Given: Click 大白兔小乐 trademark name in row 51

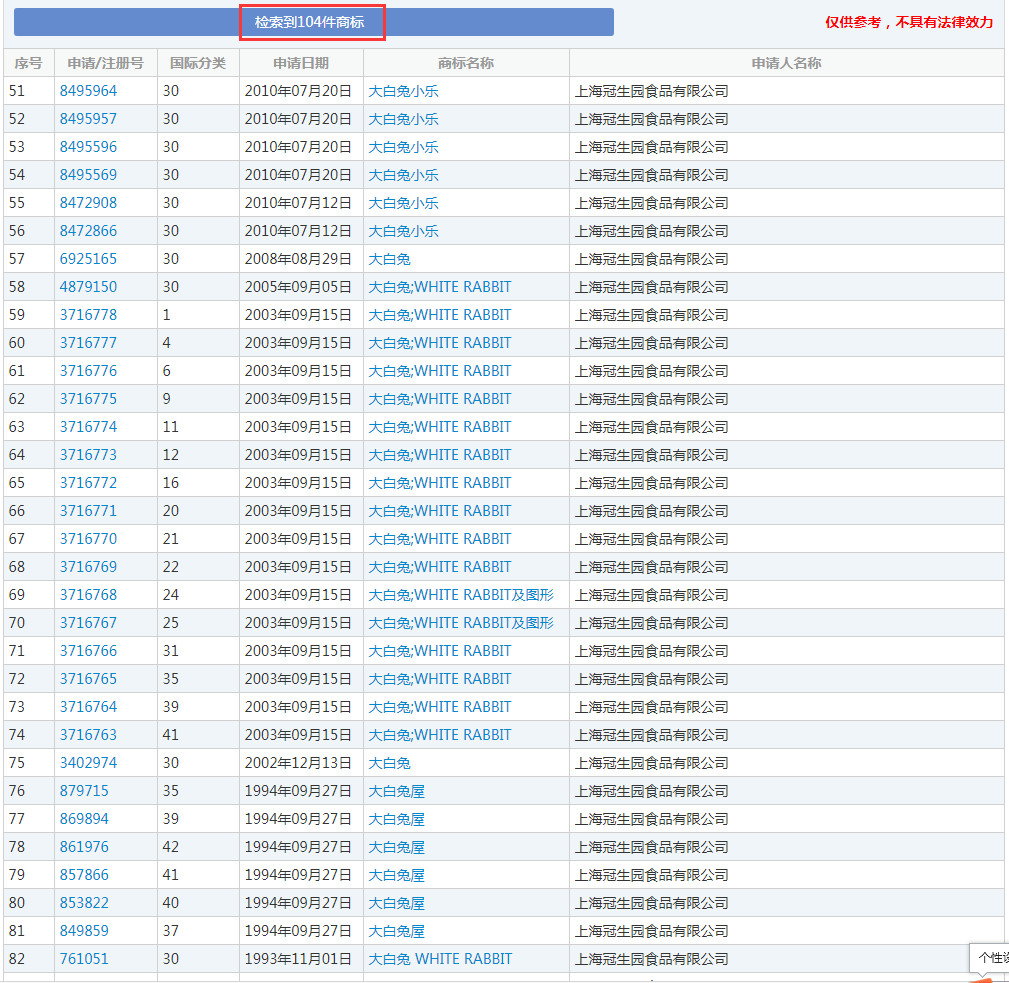Looking at the screenshot, I should pyautogui.click(x=403, y=91).
